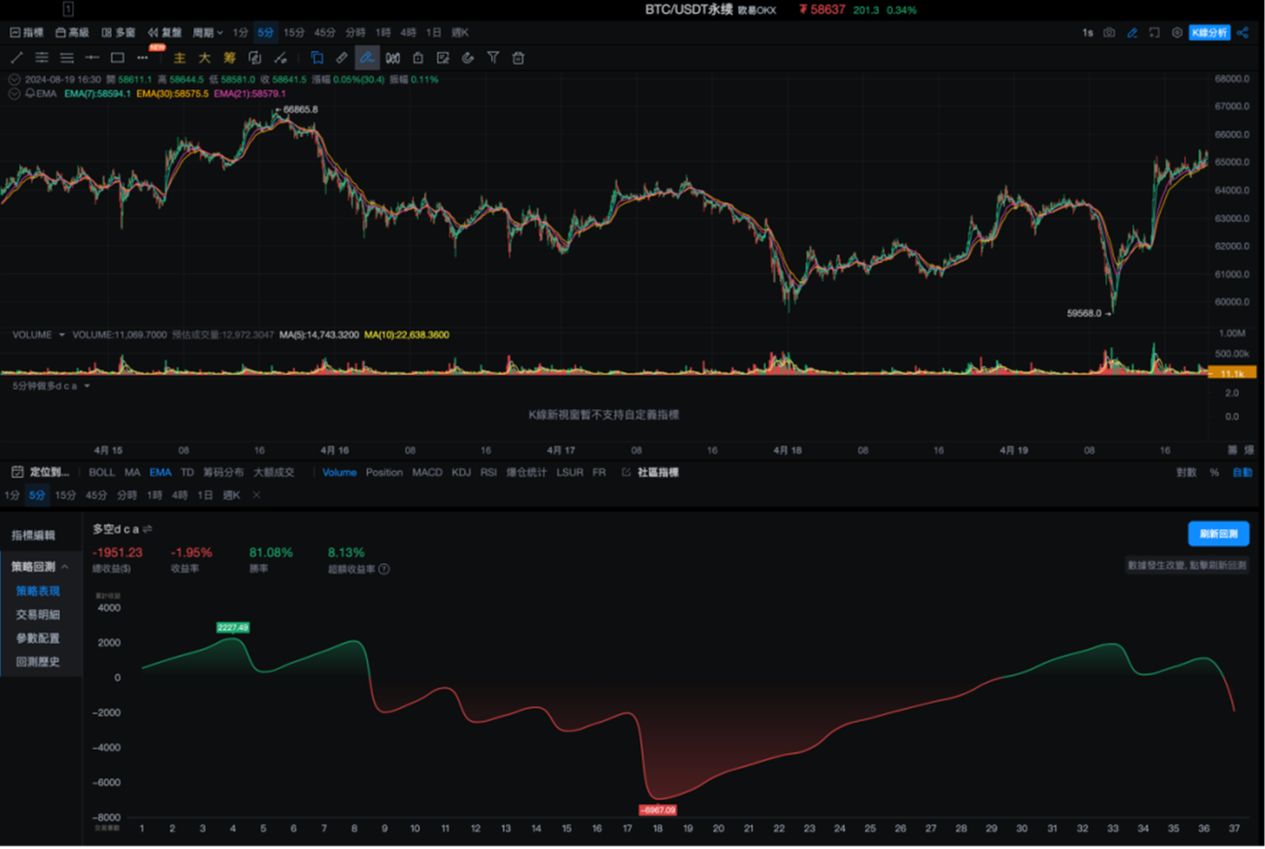The image size is (1265, 849).
Task: Toggle the MACD sub-indicator
Action: click(427, 472)
